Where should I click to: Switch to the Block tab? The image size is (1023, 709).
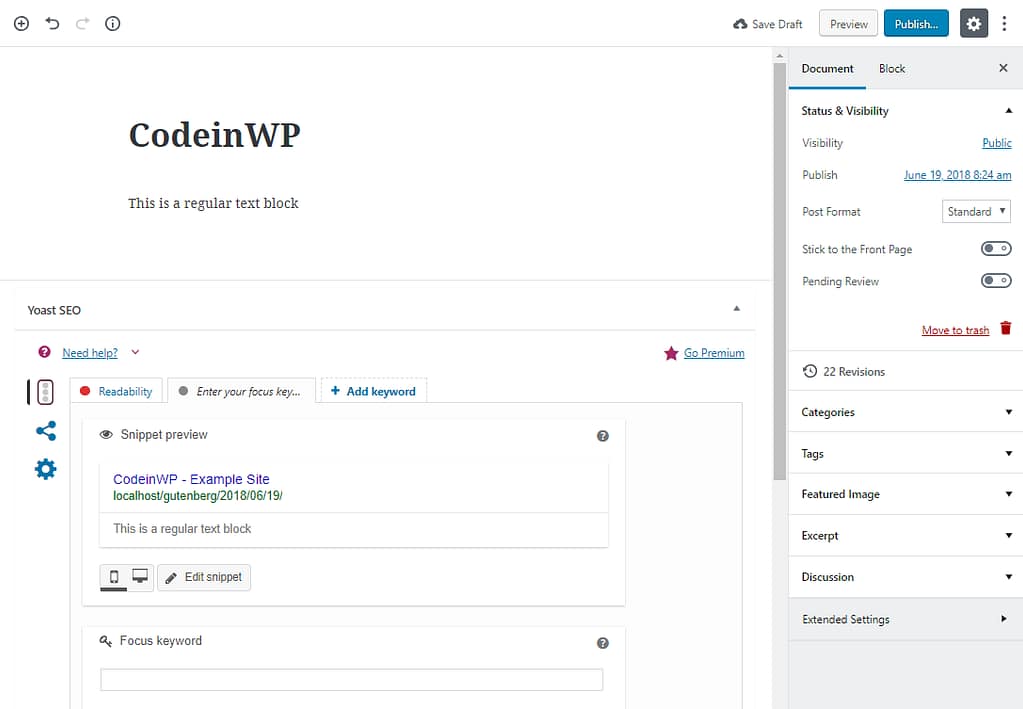891,68
